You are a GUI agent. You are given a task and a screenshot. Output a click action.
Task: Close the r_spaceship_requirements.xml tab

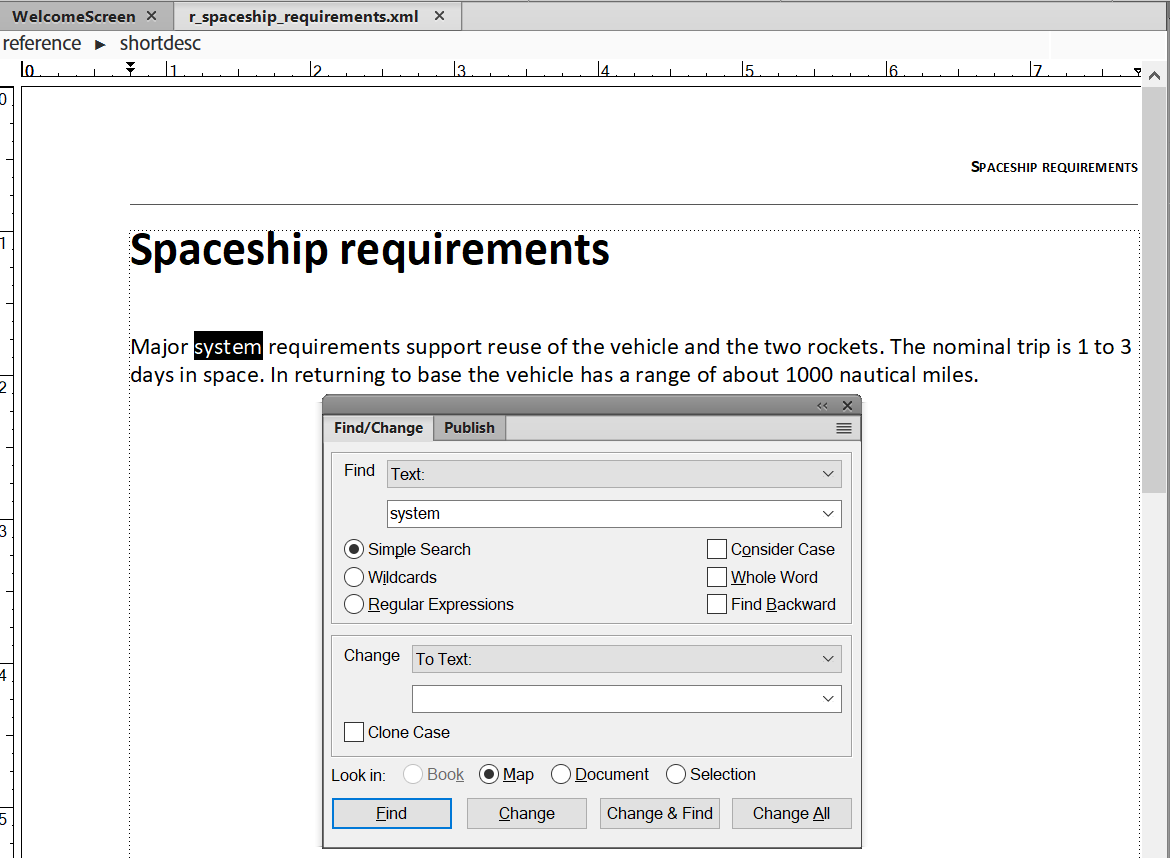[x=441, y=16]
